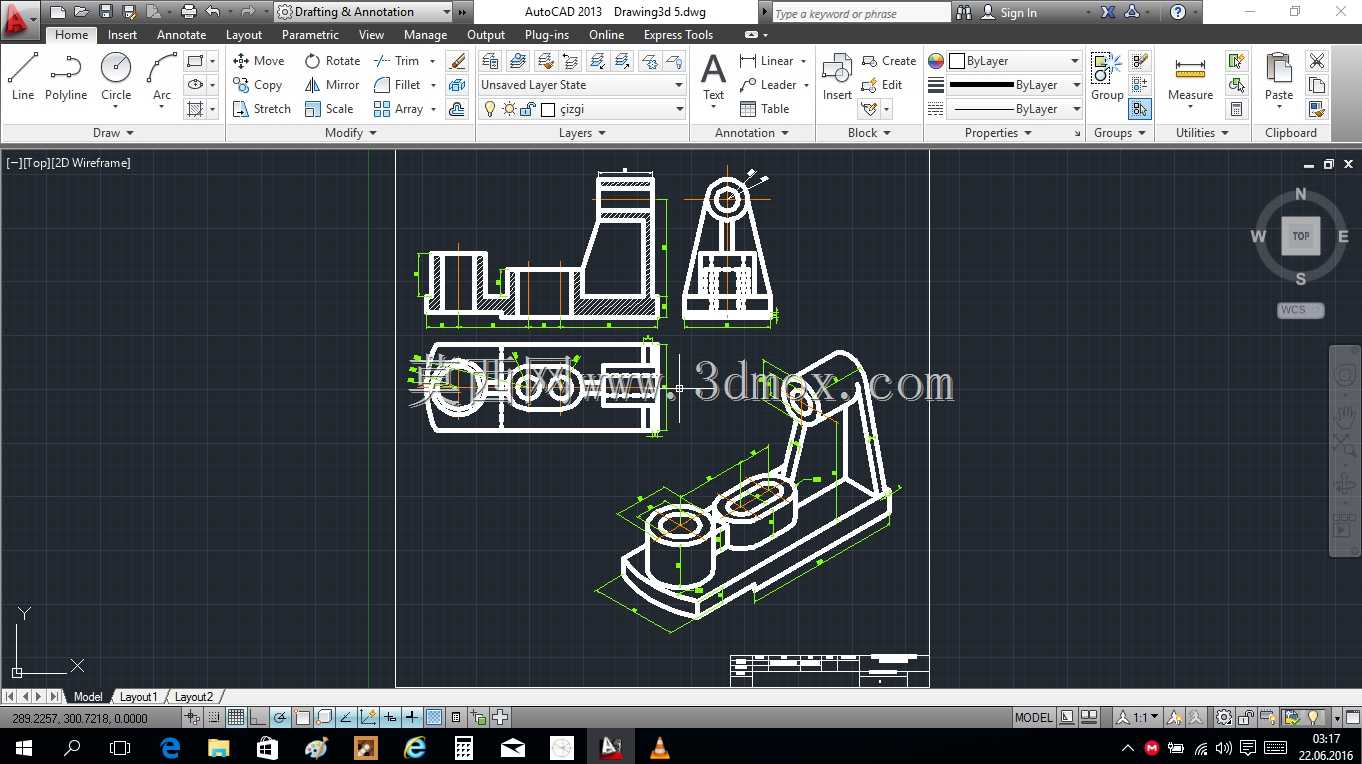
Task: Click the TOP face of the ViewCube
Action: tap(1301, 237)
